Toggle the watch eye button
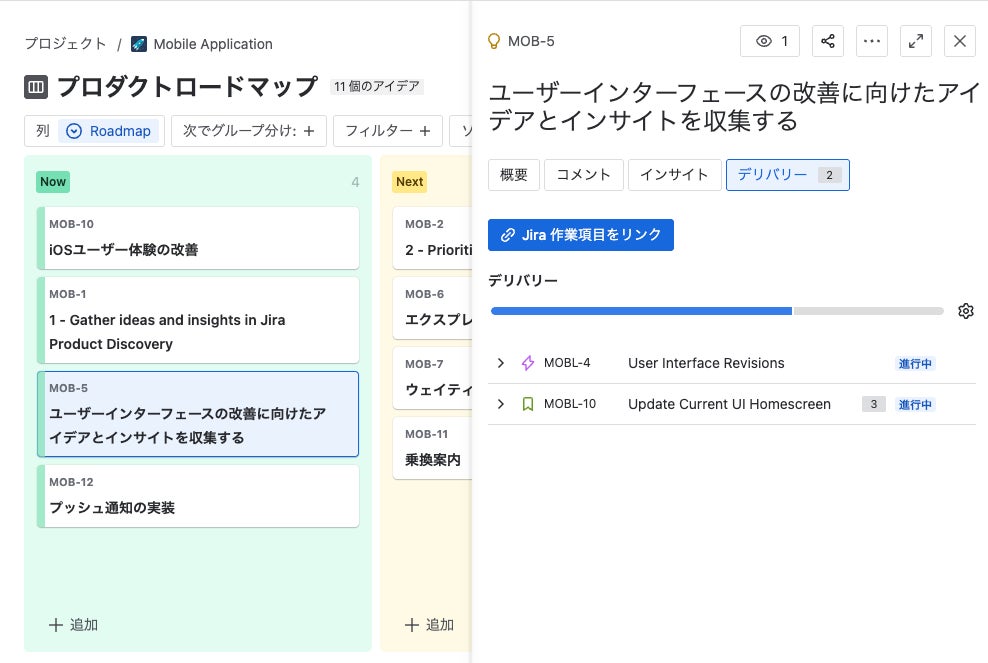The image size is (988, 663). (770, 41)
